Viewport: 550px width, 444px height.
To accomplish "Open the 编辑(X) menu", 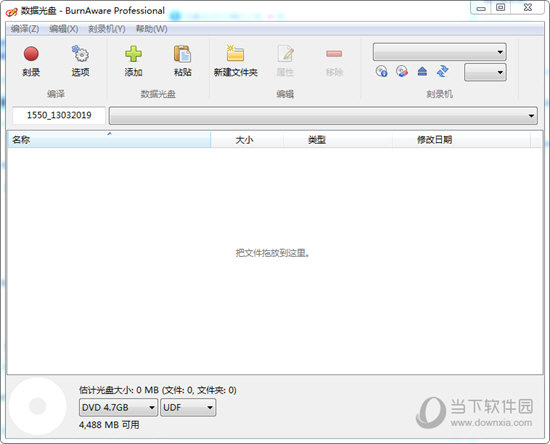I will tap(63, 29).
